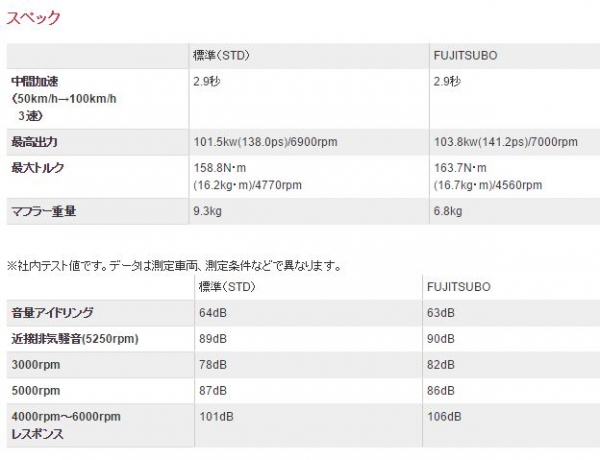Click the 106dB FUJITSUBO response value
600x460 pixels.
(444, 417)
